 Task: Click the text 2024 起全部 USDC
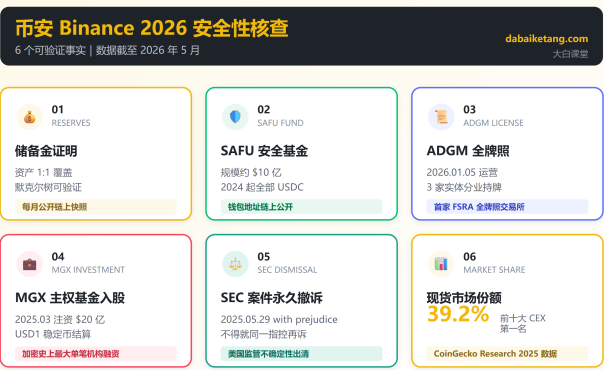(262, 188)
